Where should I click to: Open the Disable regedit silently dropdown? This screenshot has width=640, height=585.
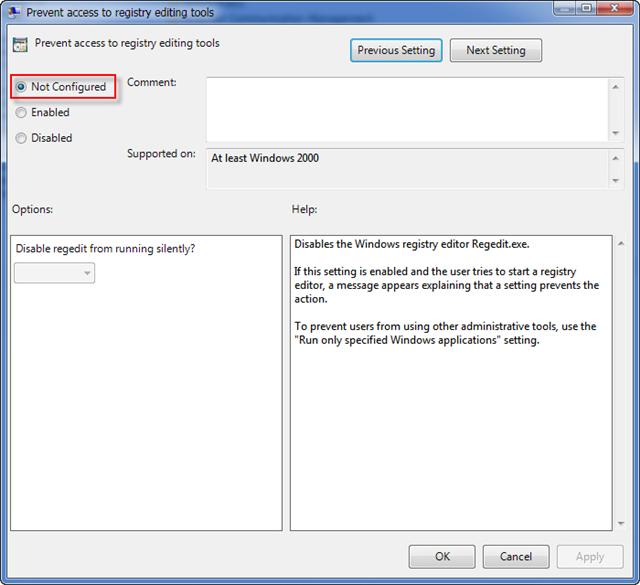54,273
